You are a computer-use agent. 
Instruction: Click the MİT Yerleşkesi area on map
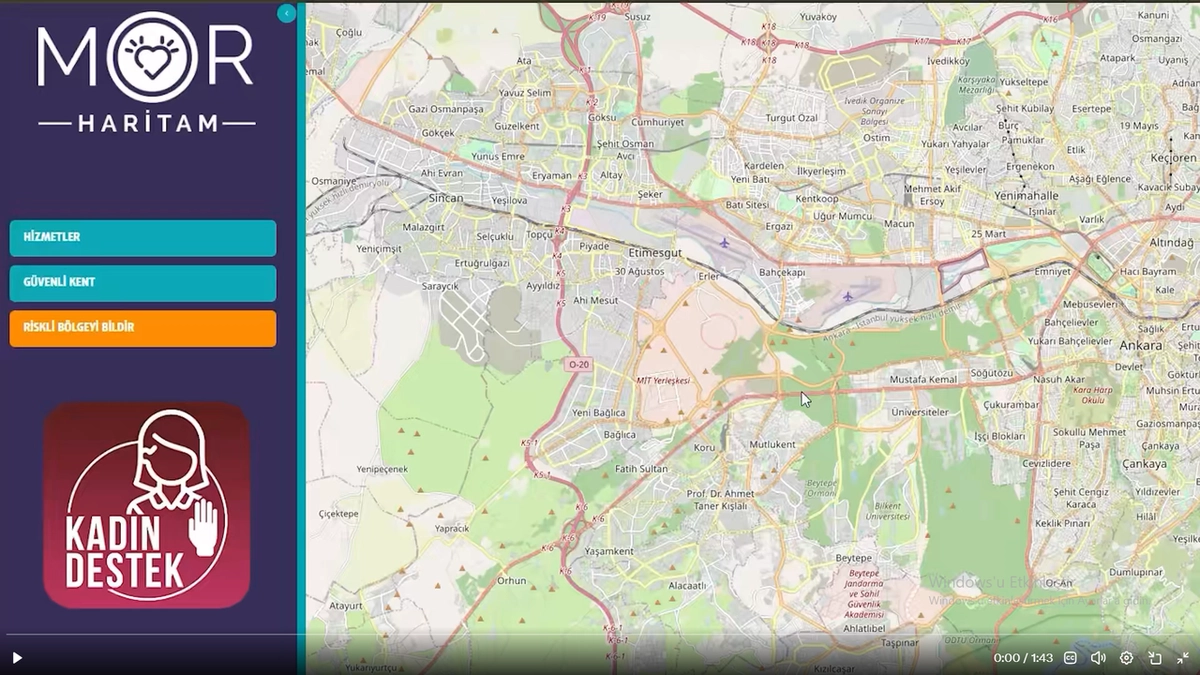(663, 381)
